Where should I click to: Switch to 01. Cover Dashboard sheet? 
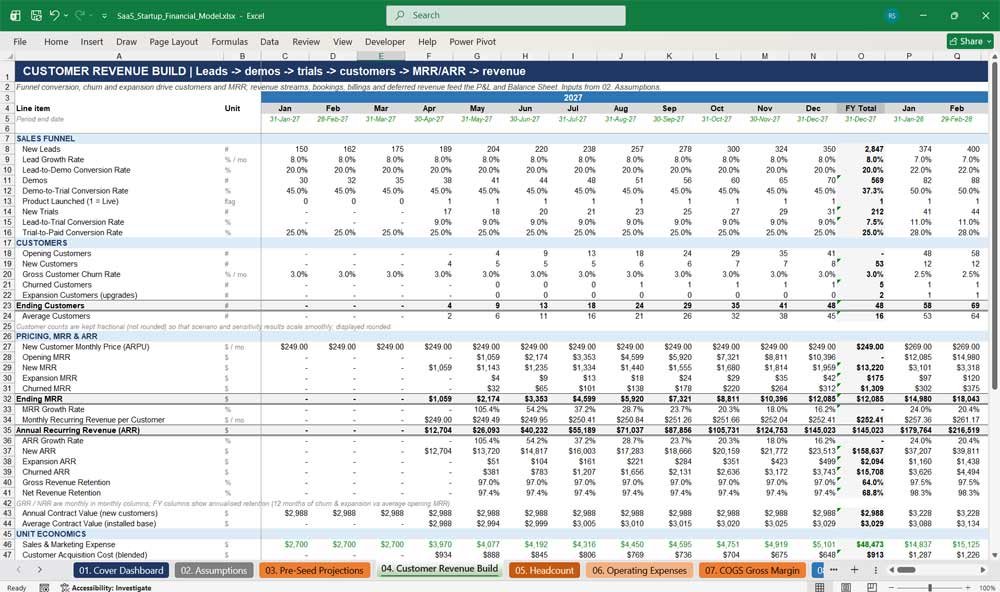click(121, 570)
